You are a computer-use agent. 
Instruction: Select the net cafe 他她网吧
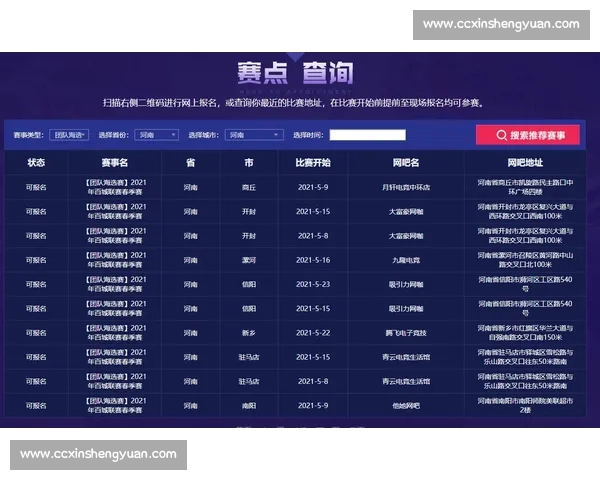pos(406,406)
